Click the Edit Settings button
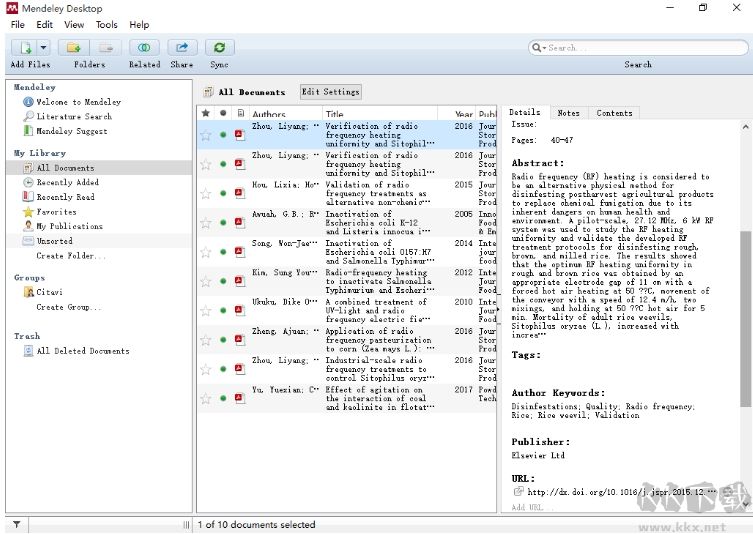This screenshot has height=534, width=753. point(330,91)
